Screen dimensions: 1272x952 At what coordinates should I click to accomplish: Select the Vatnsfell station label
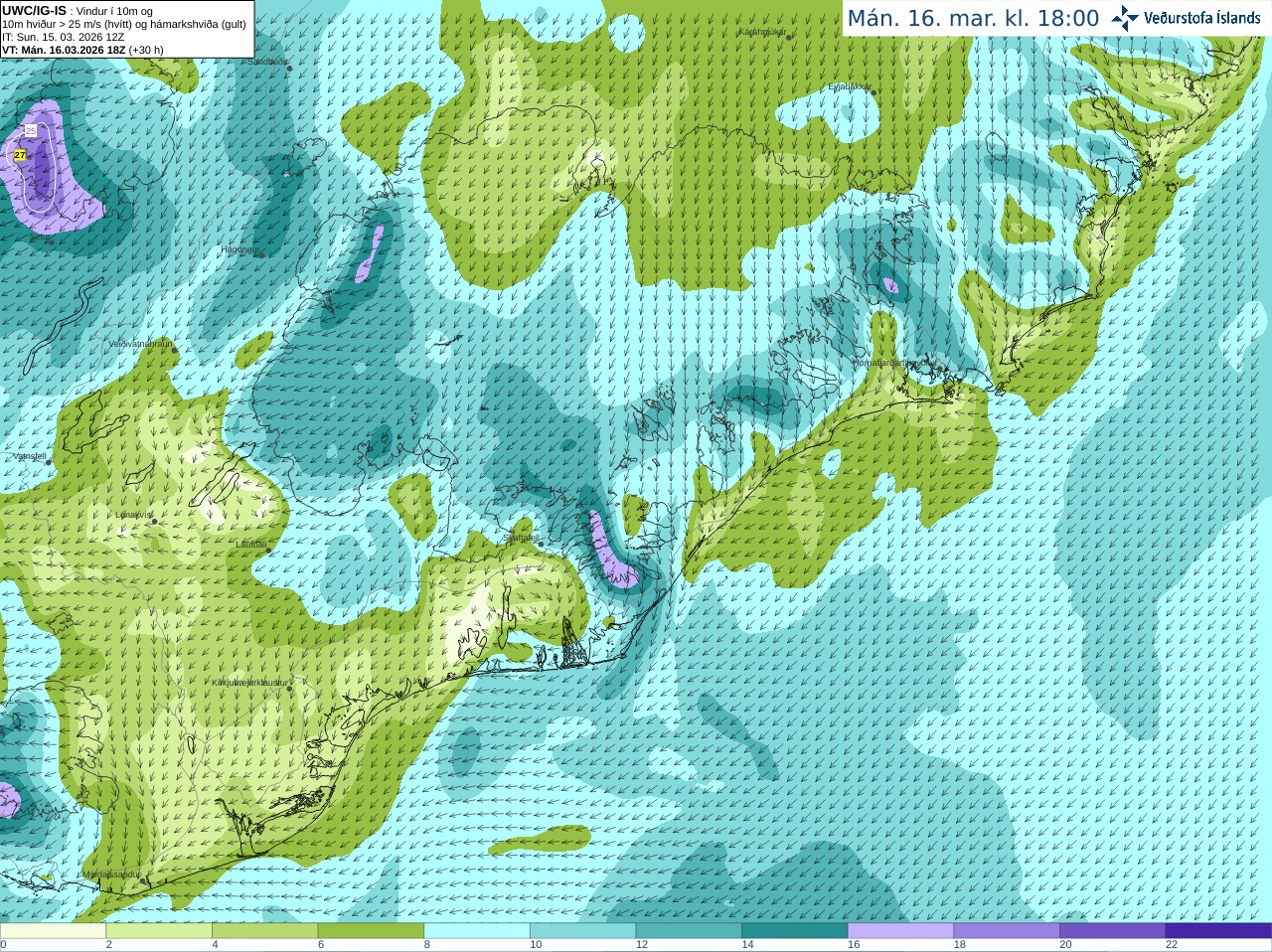(30, 456)
